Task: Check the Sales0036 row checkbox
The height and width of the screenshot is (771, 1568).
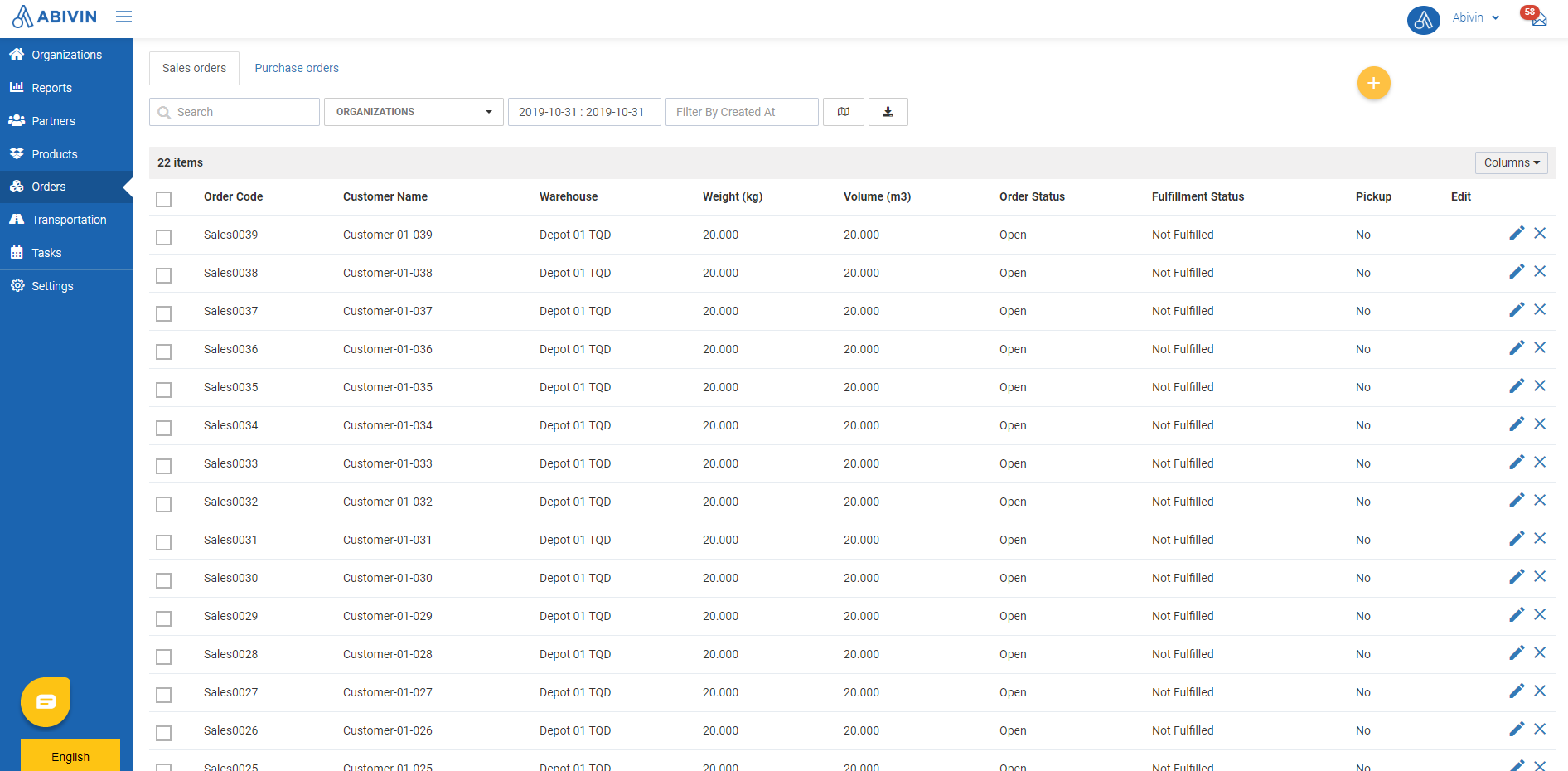Action: 164,352
